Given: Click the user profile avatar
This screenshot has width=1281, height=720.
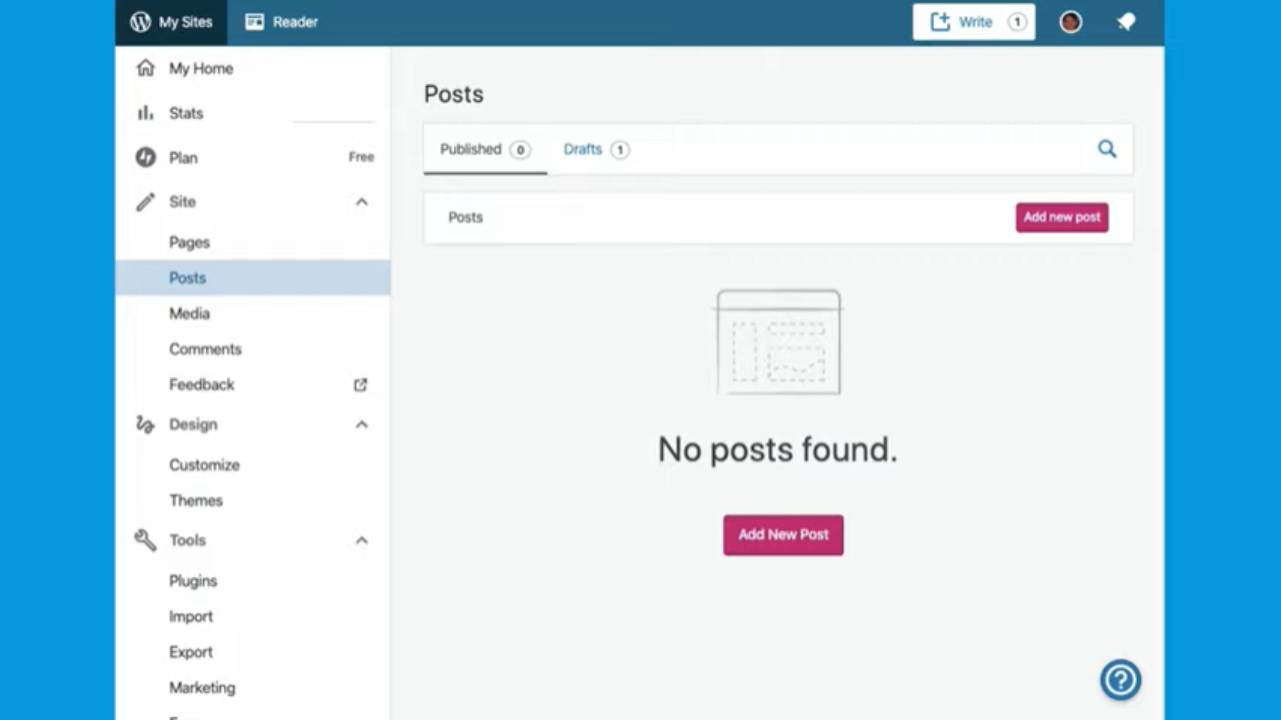Looking at the screenshot, I should click(x=1070, y=22).
